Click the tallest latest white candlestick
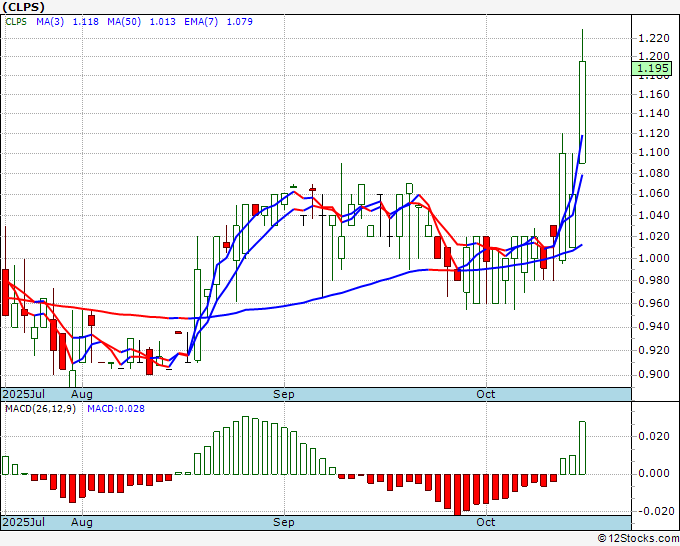The image size is (680, 546). [x=582, y=110]
